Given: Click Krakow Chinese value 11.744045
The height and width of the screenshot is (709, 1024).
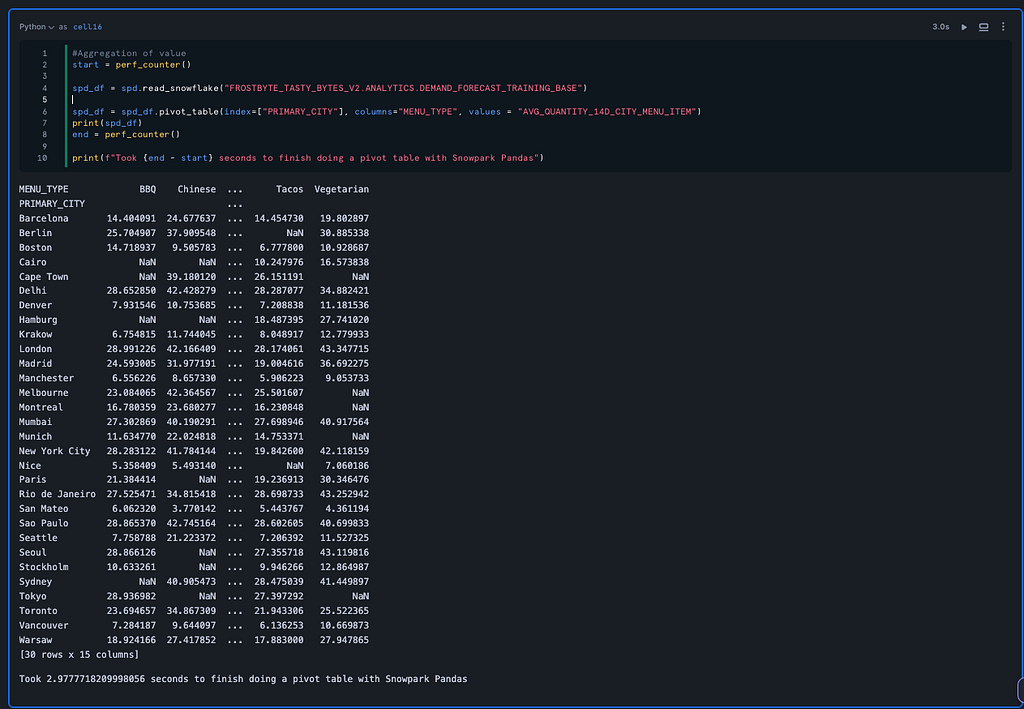Looking at the screenshot, I should [x=191, y=334].
